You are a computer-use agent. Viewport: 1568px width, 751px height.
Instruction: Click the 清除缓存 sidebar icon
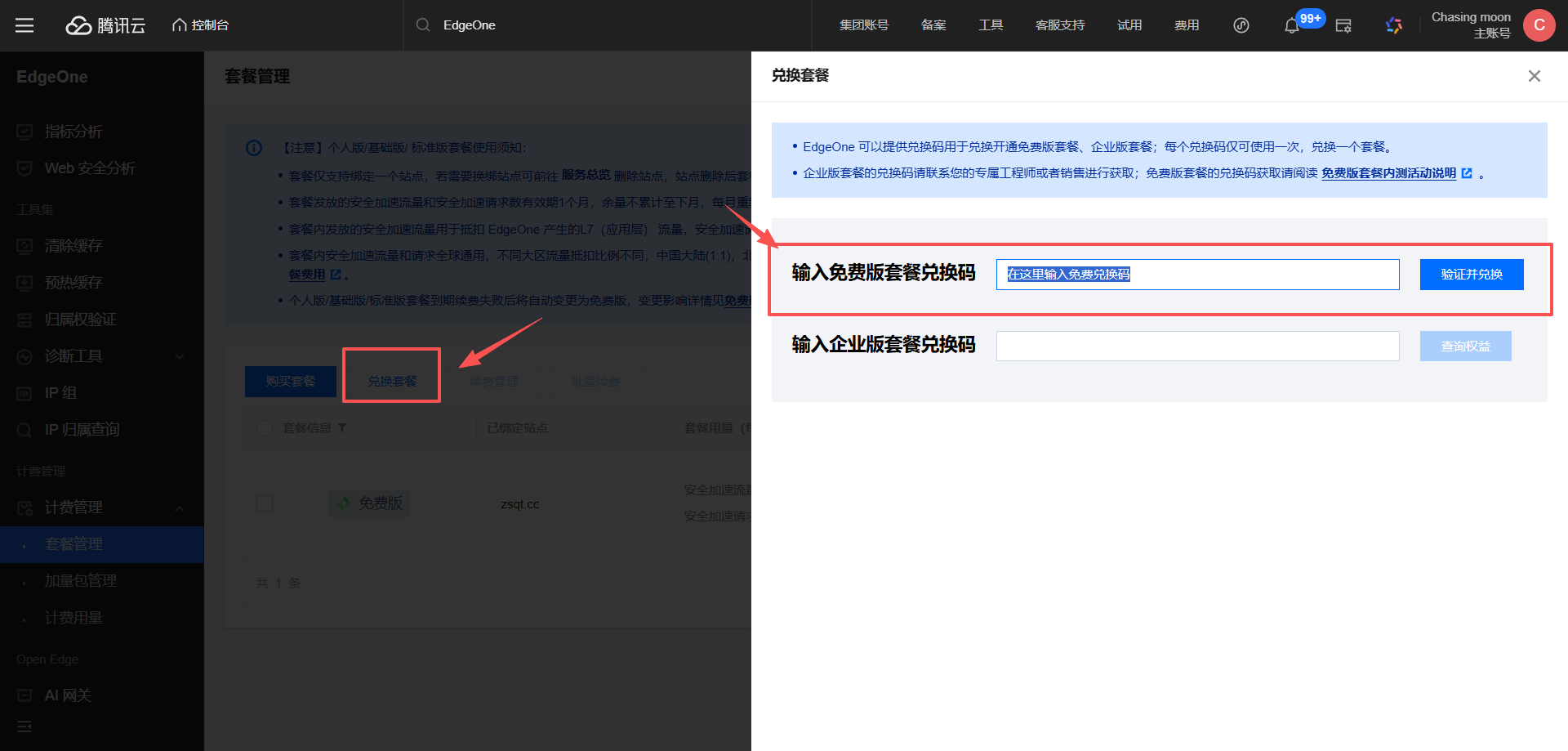click(x=24, y=246)
